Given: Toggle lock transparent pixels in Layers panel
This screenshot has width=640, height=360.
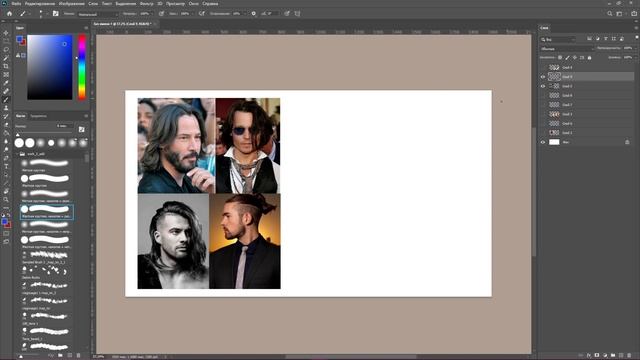Looking at the screenshot, I should coord(560,58).
